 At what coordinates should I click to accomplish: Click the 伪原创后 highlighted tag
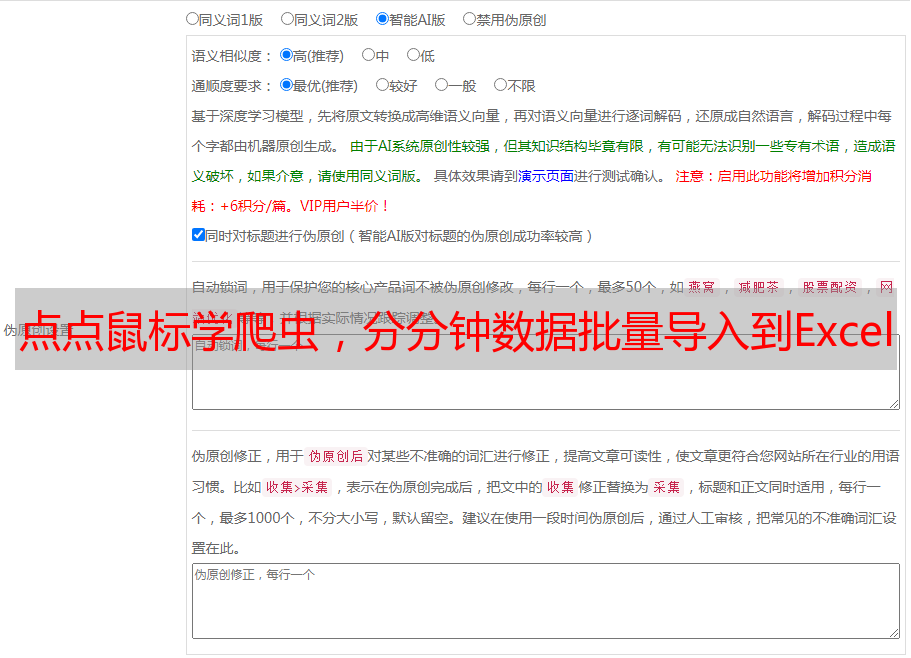tap(336, 456)
